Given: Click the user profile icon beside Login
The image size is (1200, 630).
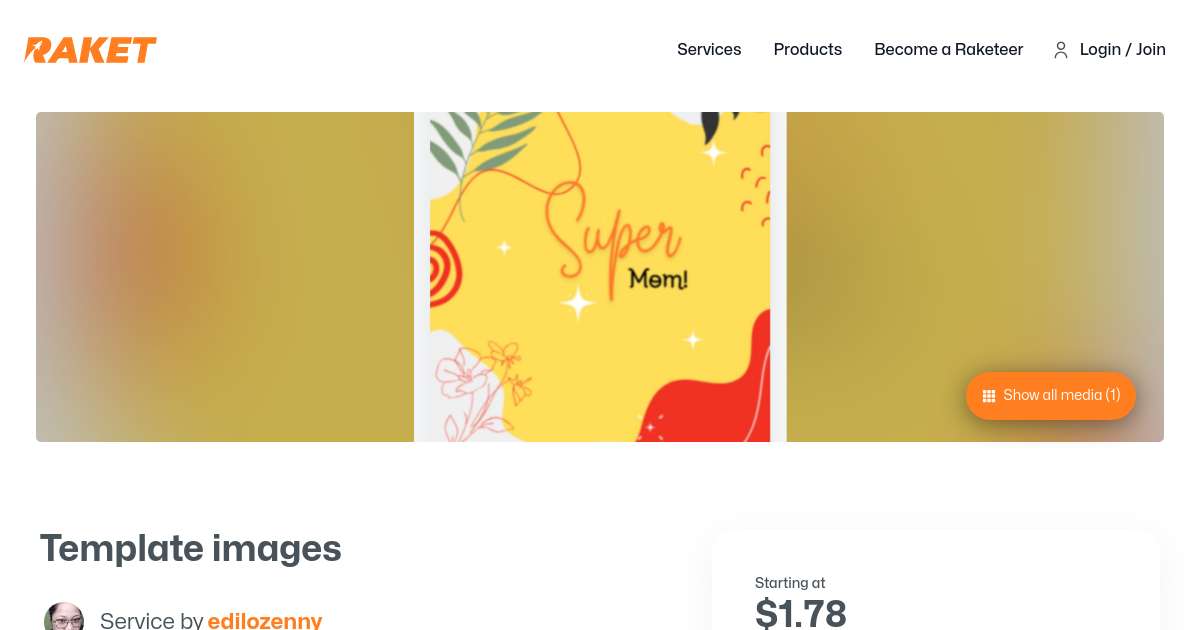Looking at the screenshot, I should click(1061, 50).
